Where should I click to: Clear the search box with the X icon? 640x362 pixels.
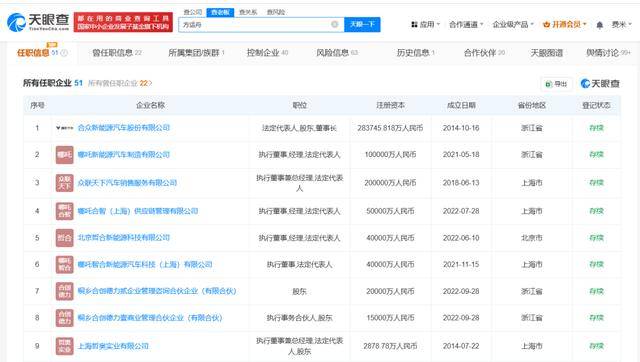pyautogui.click(x=335, y=24)
